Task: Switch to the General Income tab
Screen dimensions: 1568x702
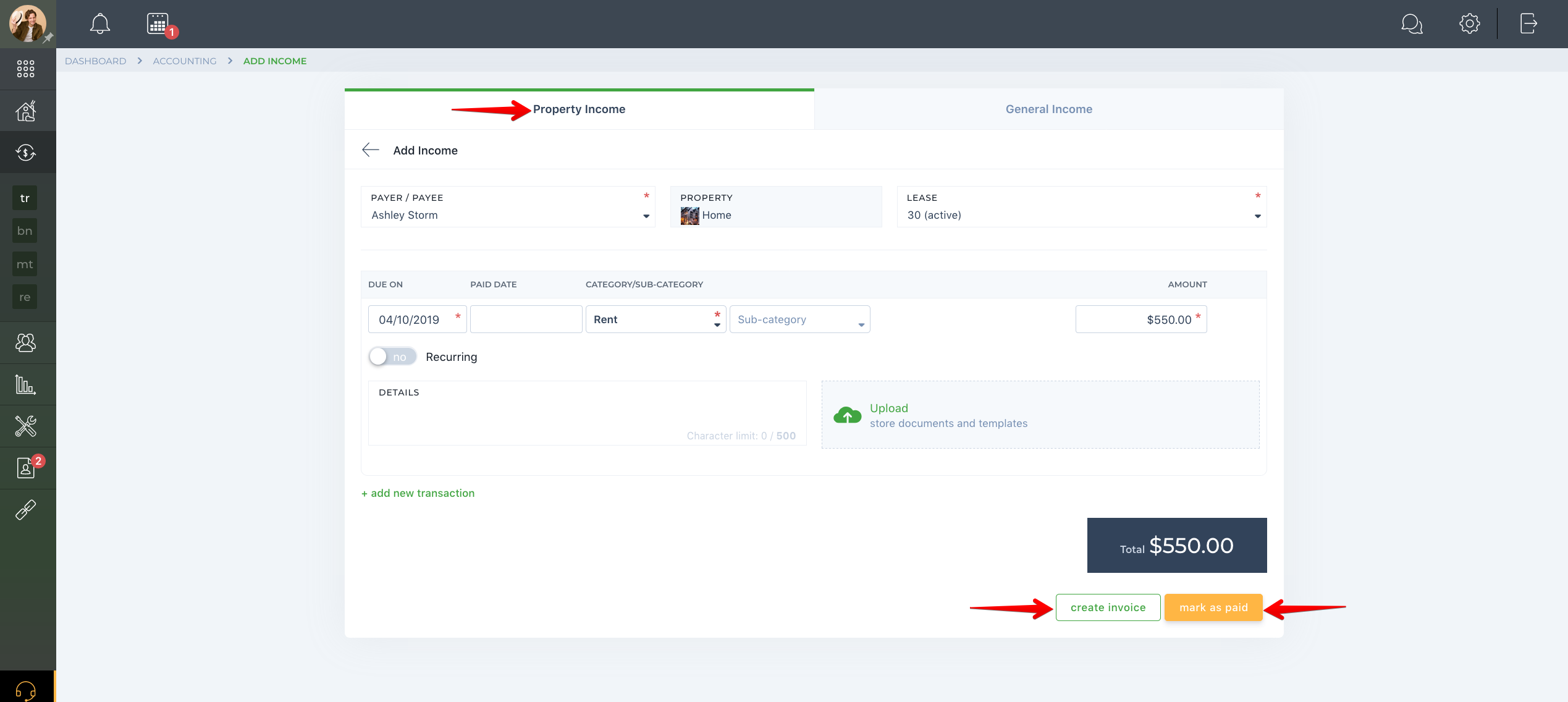Action: (x=1049, y=109)
